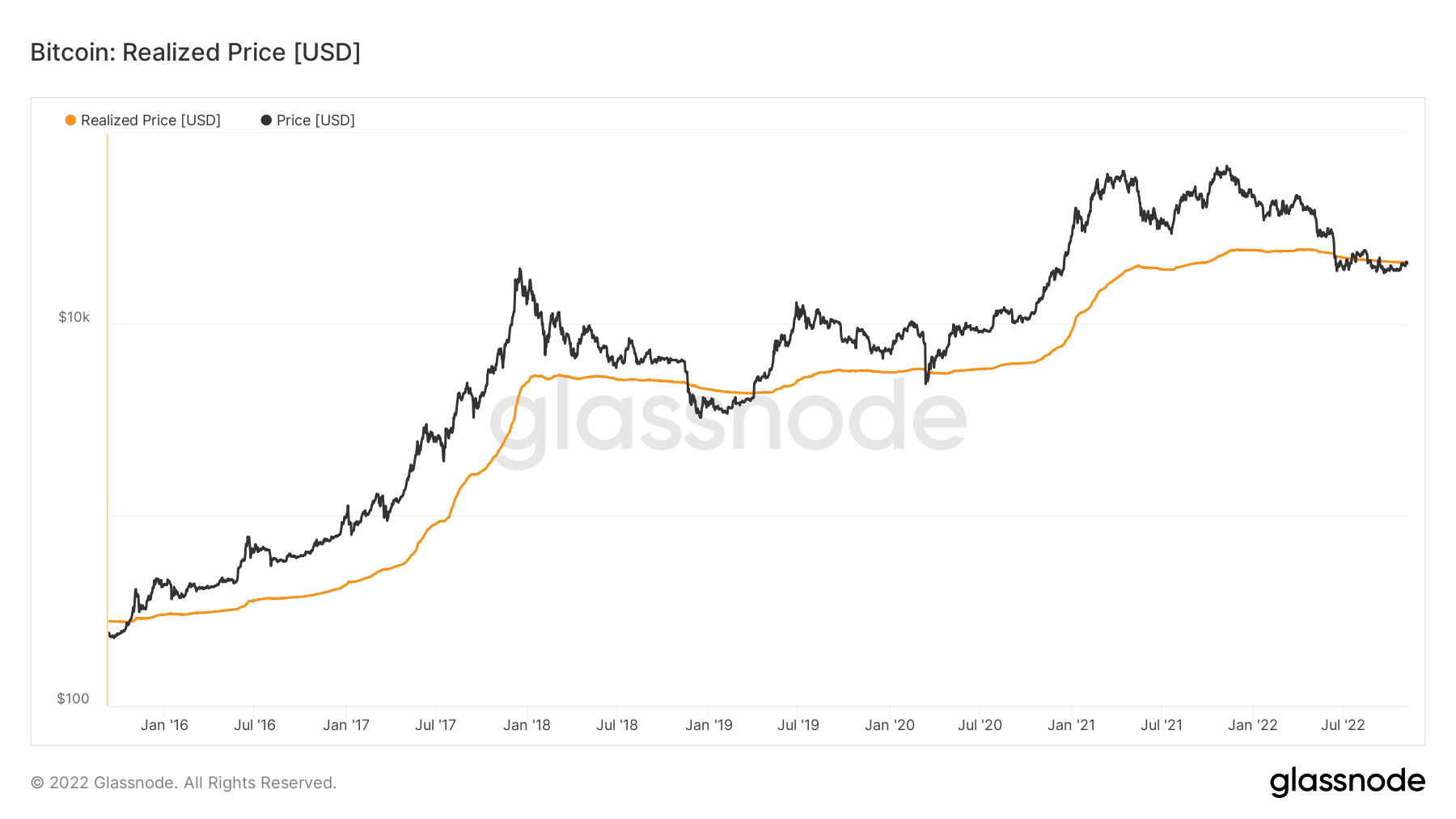Viewport: 1456px width, 819px height.
Task: Toggle the Realized Price [USD] legend label
Action: [x=150, y=120]
